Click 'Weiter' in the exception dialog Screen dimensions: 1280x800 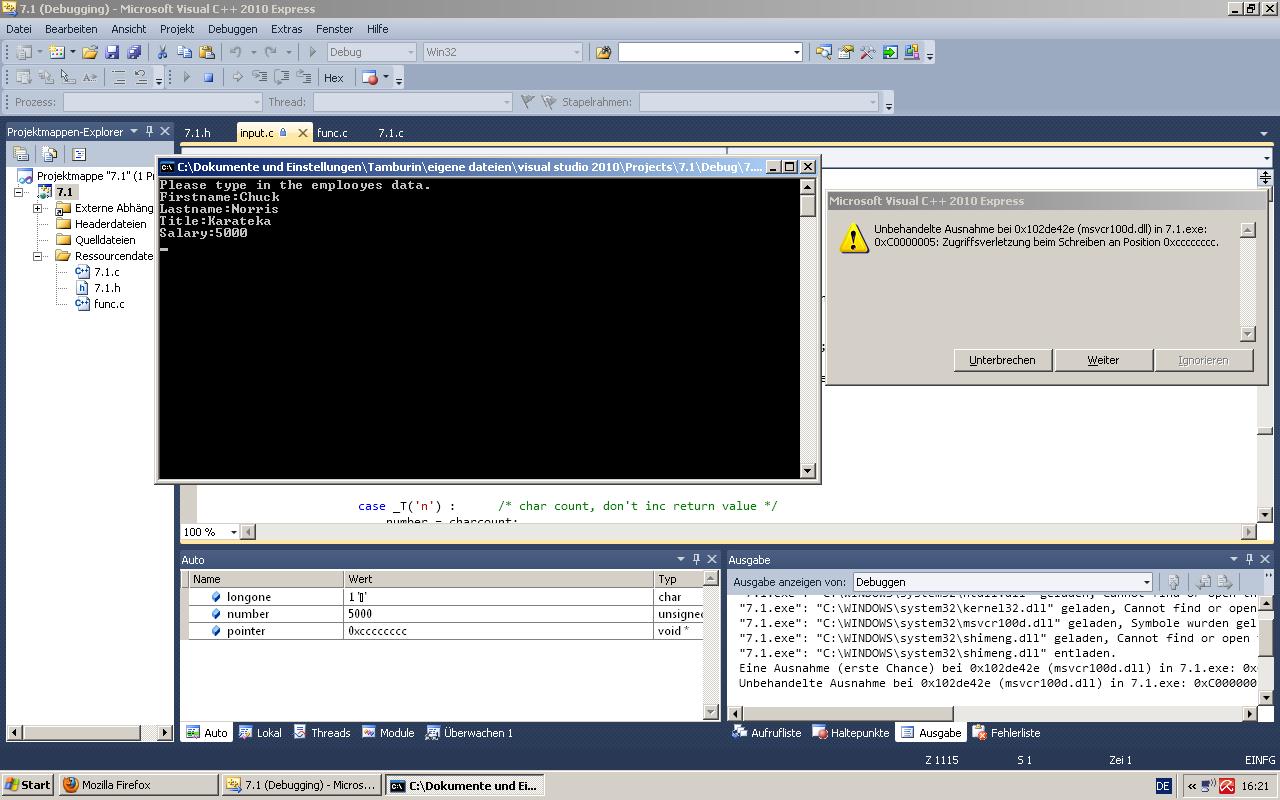coord(1103,360)
